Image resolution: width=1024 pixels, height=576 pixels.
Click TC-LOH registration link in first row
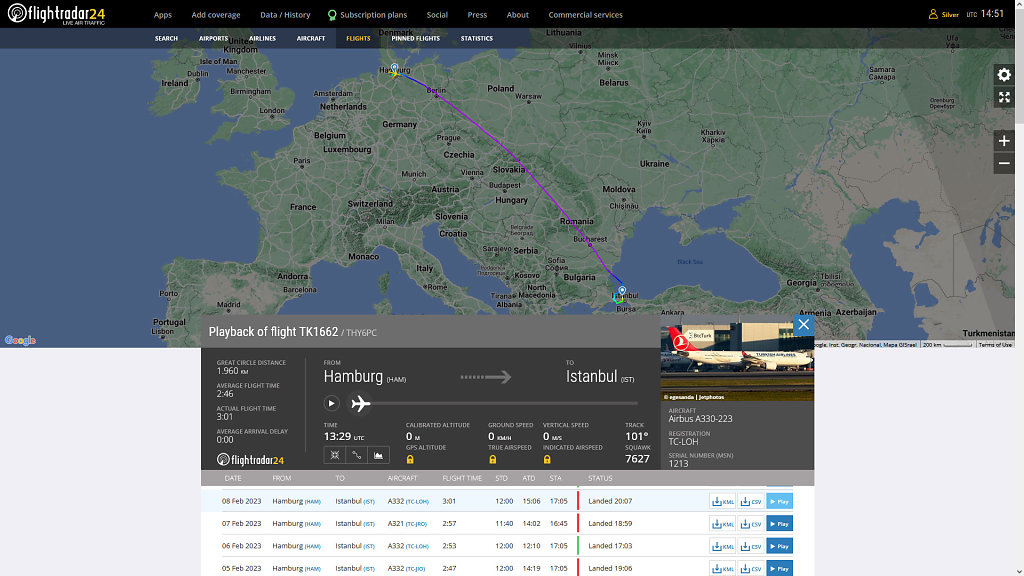(x=418, y=501)
